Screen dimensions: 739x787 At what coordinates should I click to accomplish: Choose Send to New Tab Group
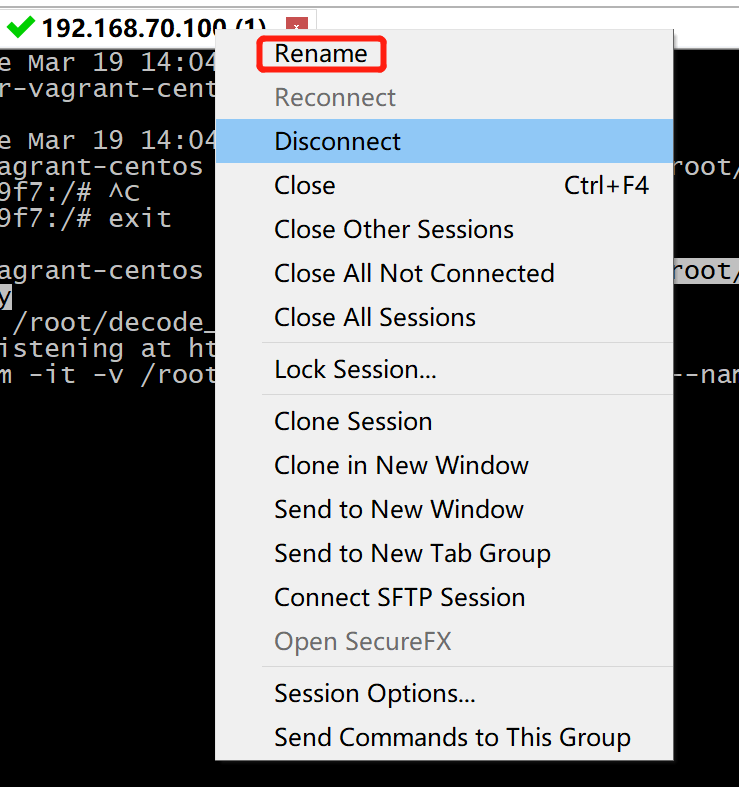tap(412, 554)
